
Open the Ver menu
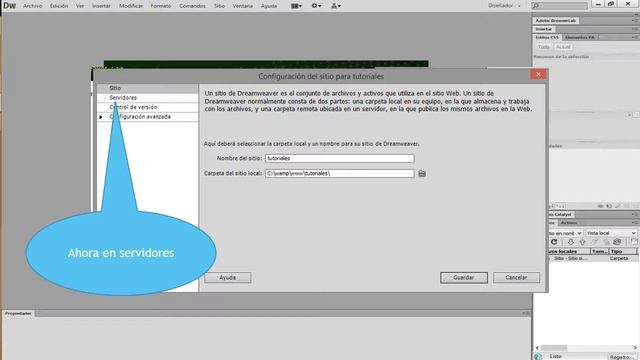(80, 6)
